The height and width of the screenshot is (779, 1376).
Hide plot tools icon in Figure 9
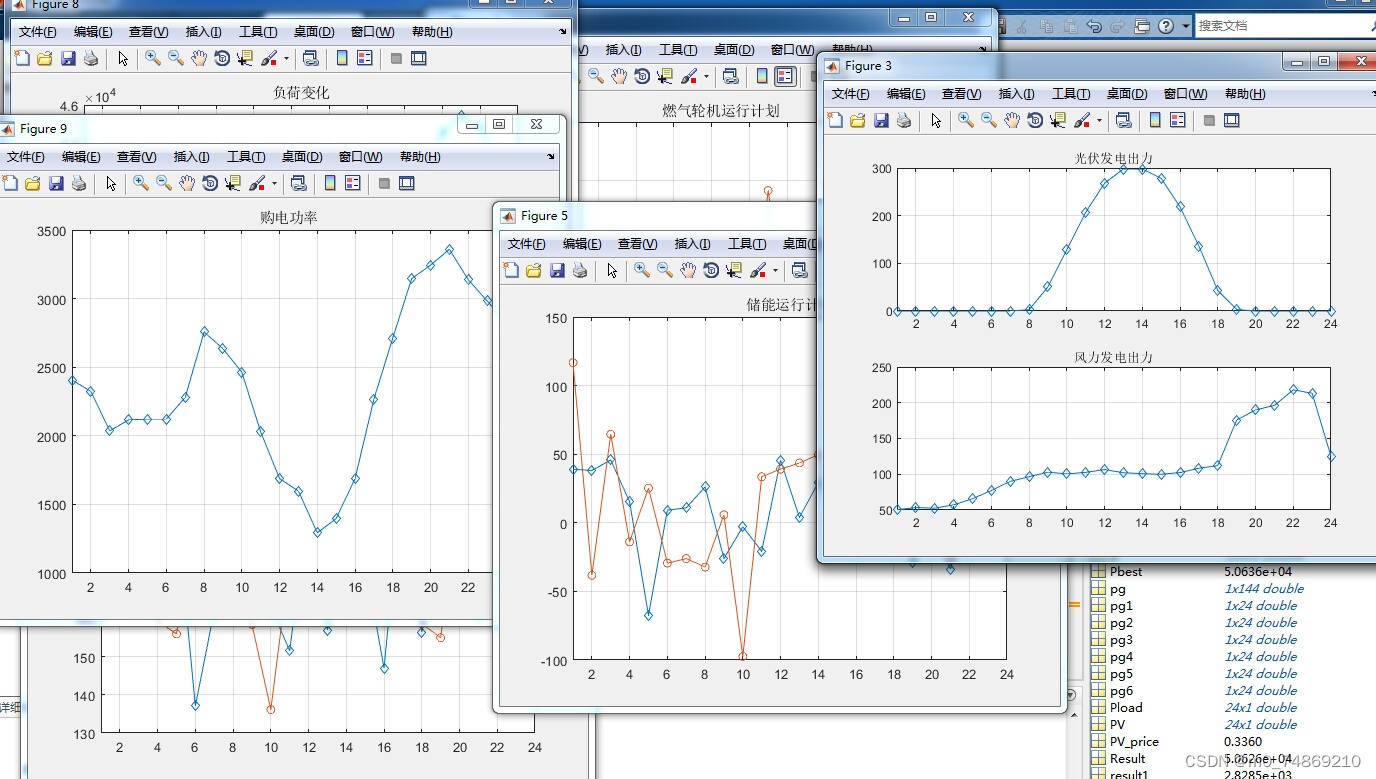pyautogui.click(x=384, y=184)
